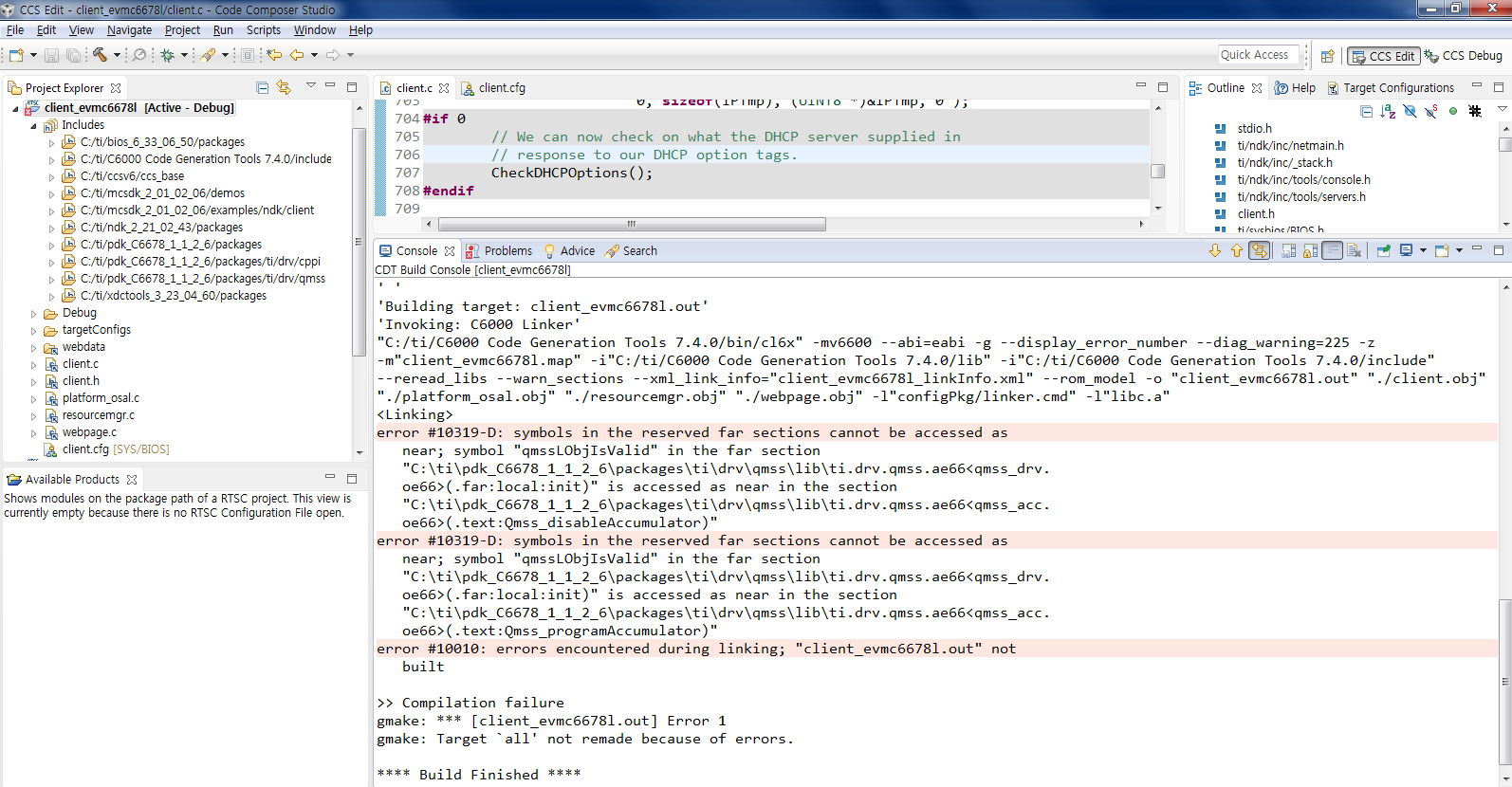Collapse all in Project Explorer
The height and width of the screenshot is (787, 1512).
click(263, 87)
